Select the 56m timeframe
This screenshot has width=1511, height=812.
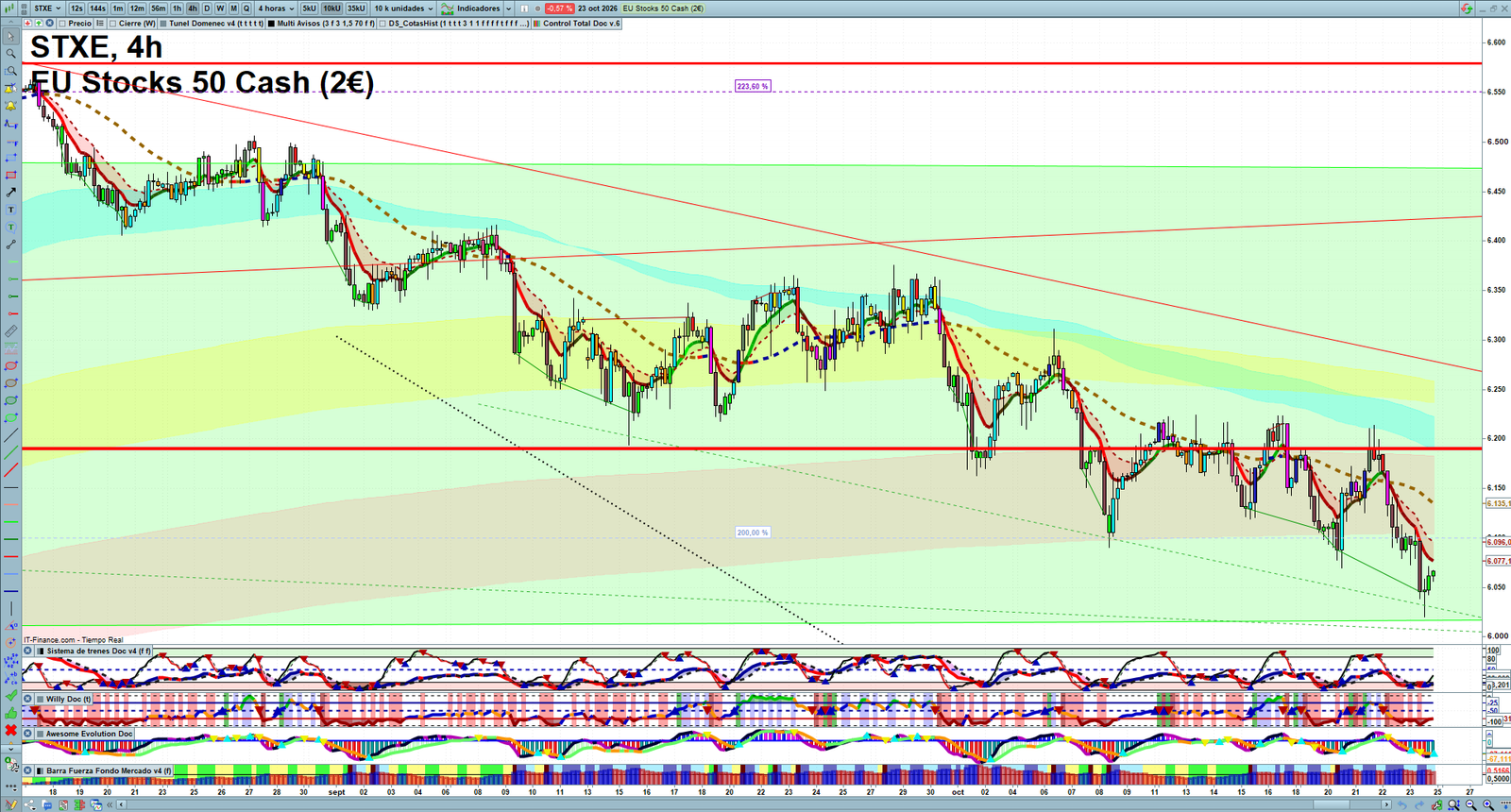(159, 8)
